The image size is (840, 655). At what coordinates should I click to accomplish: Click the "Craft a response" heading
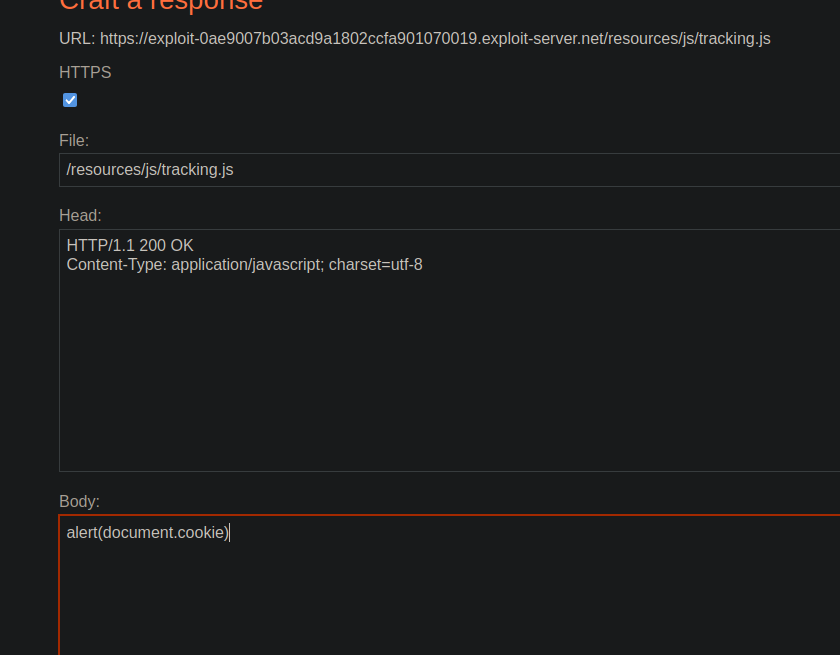(160, 4)
